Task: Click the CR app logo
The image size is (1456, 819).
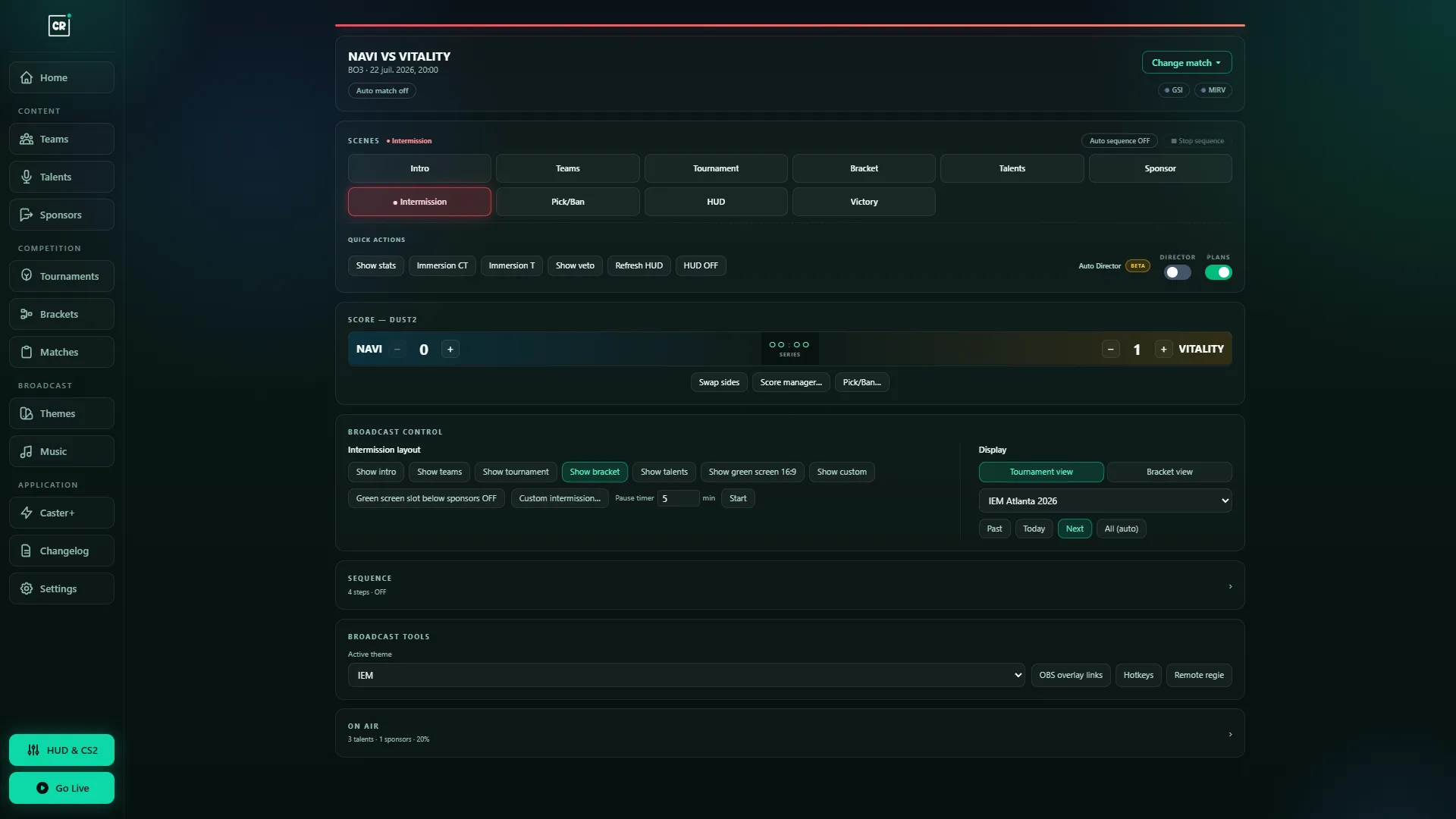Action: [x=59, y=26]
